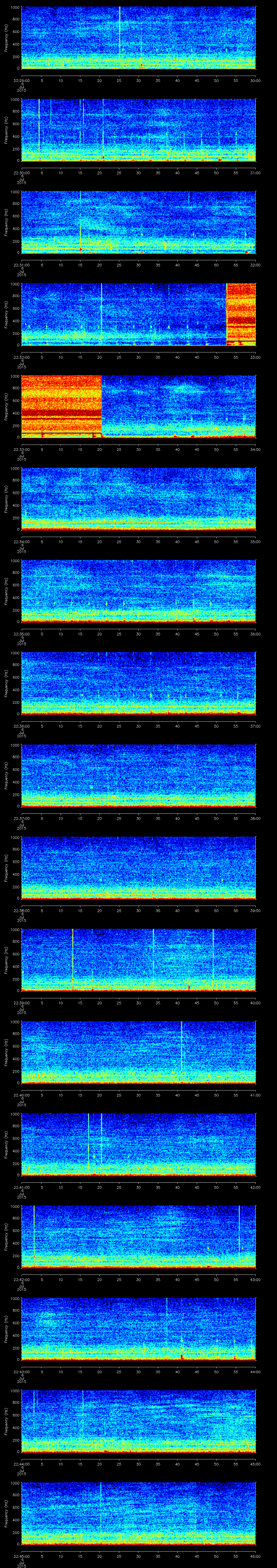Click the '1000' frequency tick of the 22:29:00 panel
Viewport: 277px width, 1568px height.
point(15,7)
